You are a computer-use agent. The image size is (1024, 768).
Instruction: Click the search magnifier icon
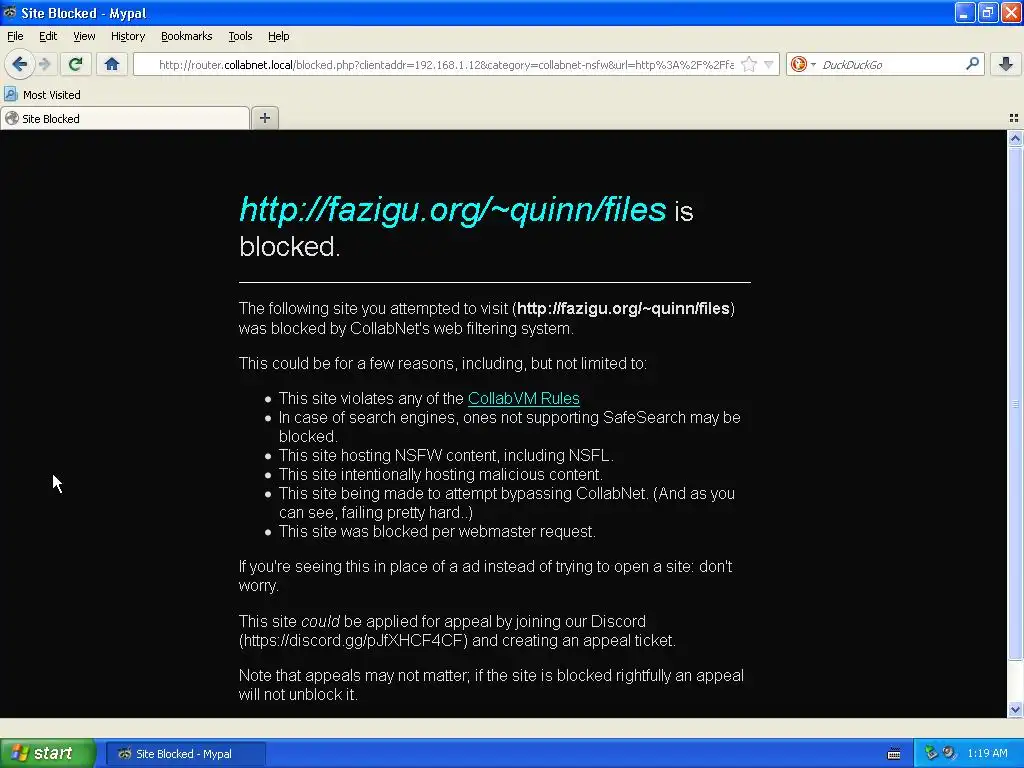click(972, 64)
